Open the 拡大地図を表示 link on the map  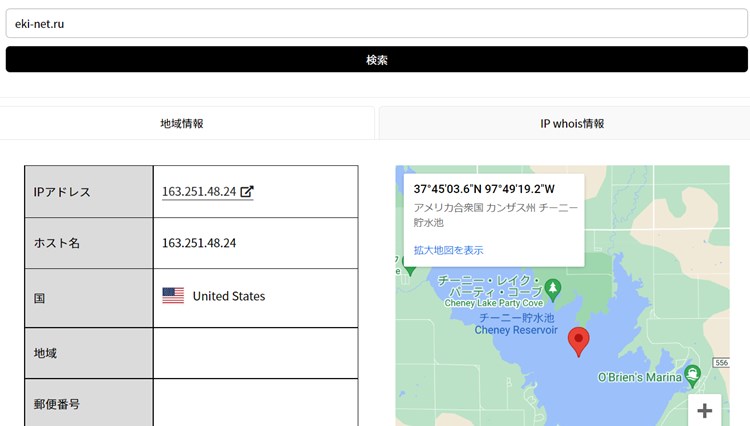pos(448,250)
